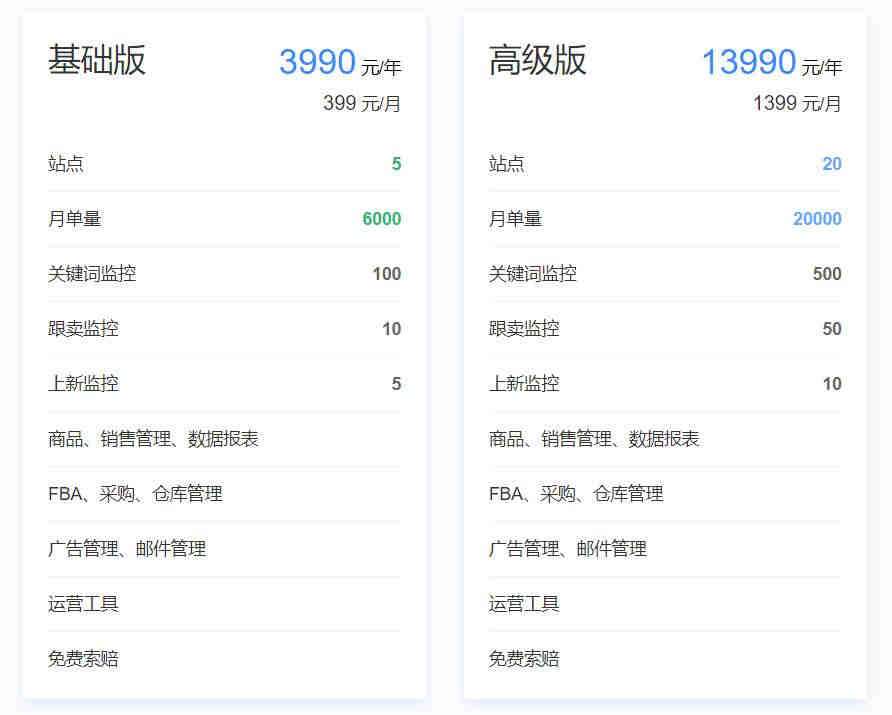Viewport: 892px width, 715px height.
Task: Click 月单量 value 6000
Action: coord(382,219)
